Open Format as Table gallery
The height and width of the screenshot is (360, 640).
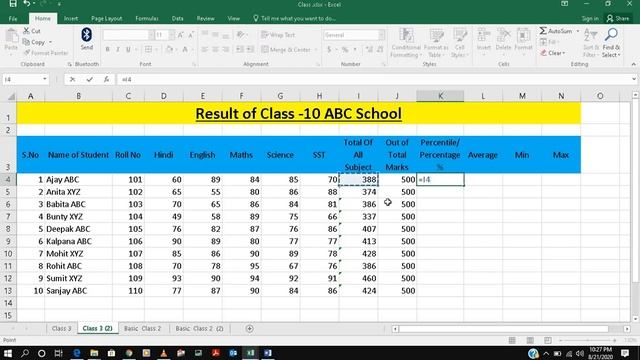436,43
